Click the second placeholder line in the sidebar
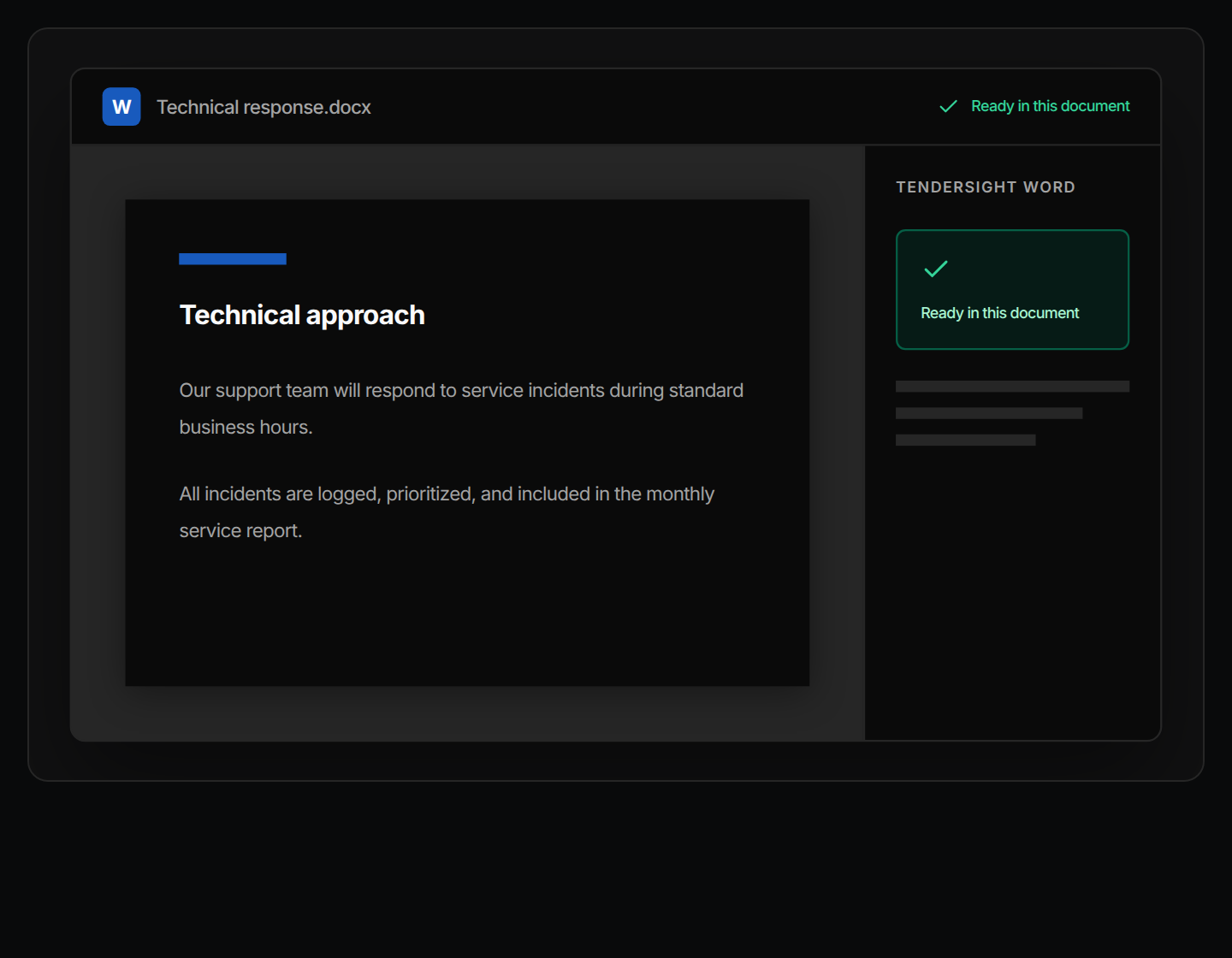Image resolution: width=1232 pixels, height=958 pixels. pyautogui.click(x=989, y=413)
